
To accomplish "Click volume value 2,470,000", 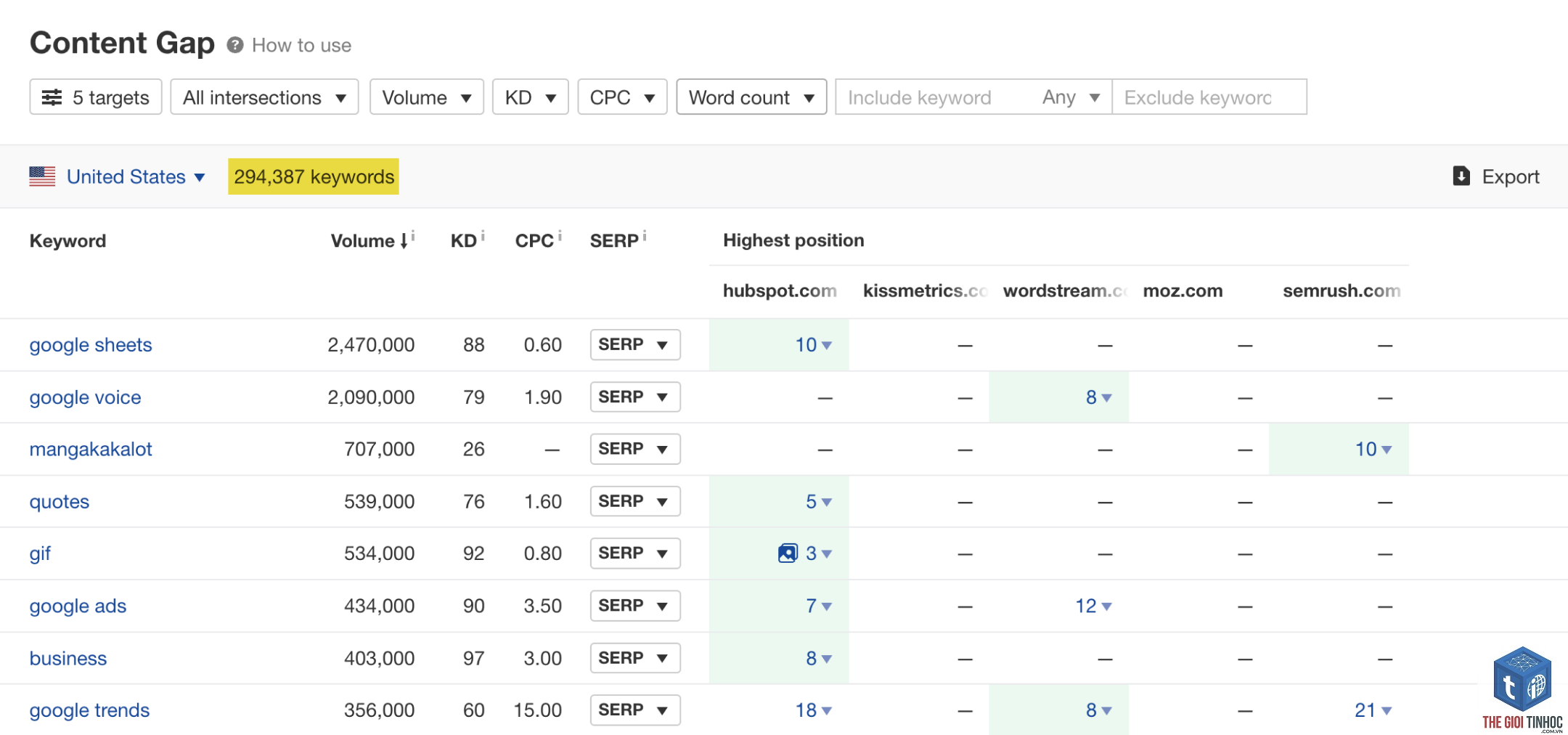I will (x=371, y=345).
